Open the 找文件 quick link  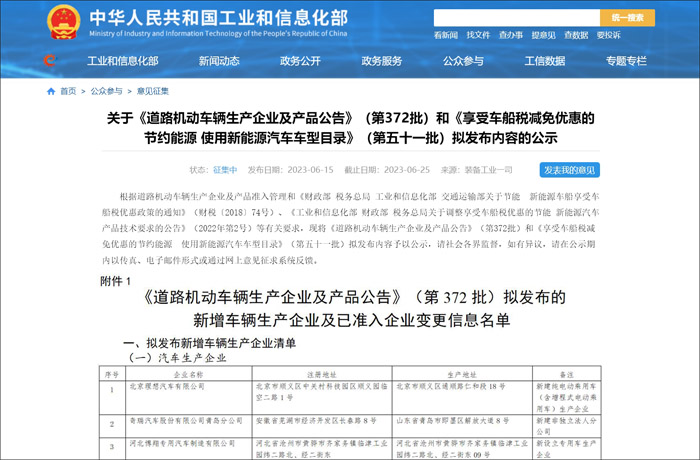coord(478,35)
